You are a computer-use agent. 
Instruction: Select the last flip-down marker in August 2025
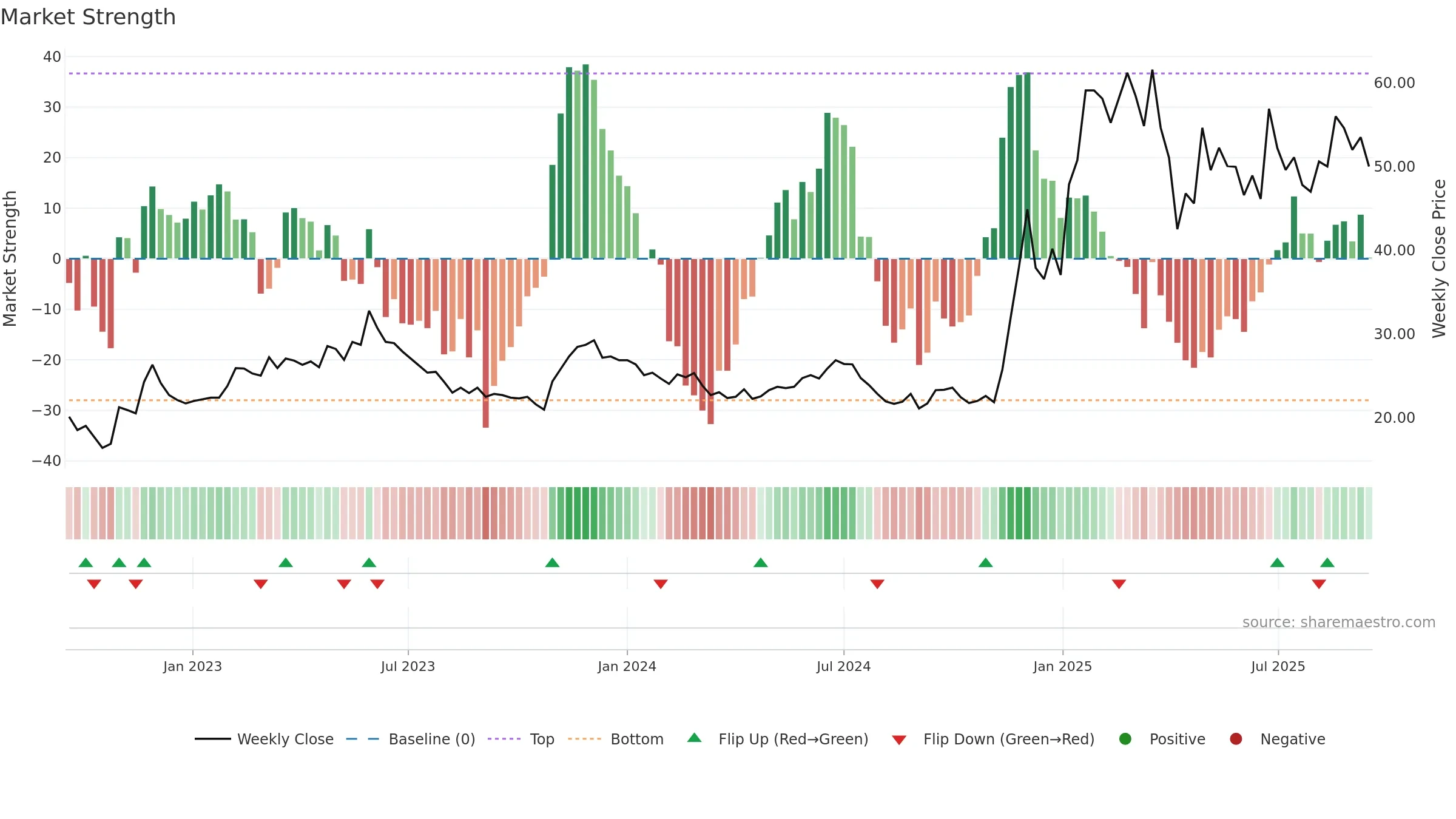click(x=1319, y=584)
